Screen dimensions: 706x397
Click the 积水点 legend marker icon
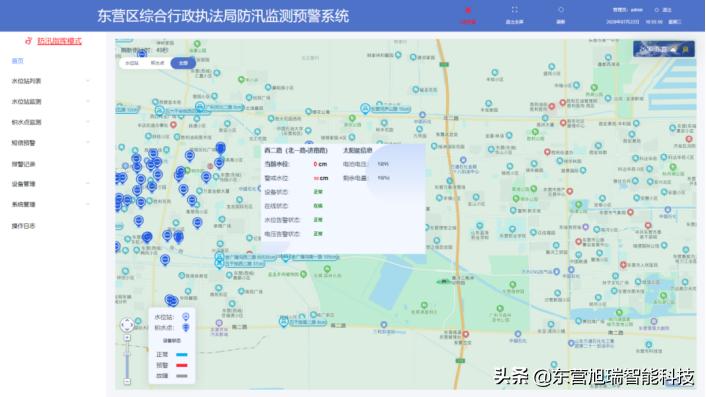186,328
